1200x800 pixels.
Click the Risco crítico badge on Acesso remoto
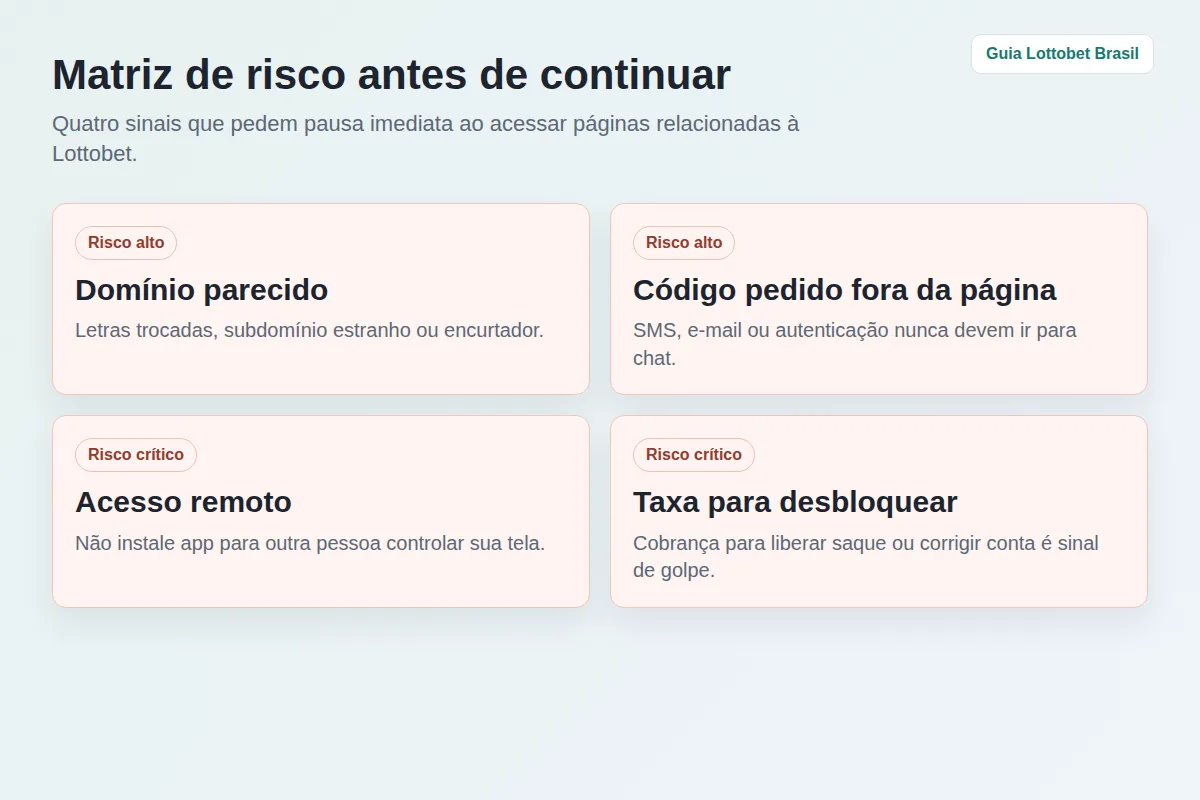(136, 455)
